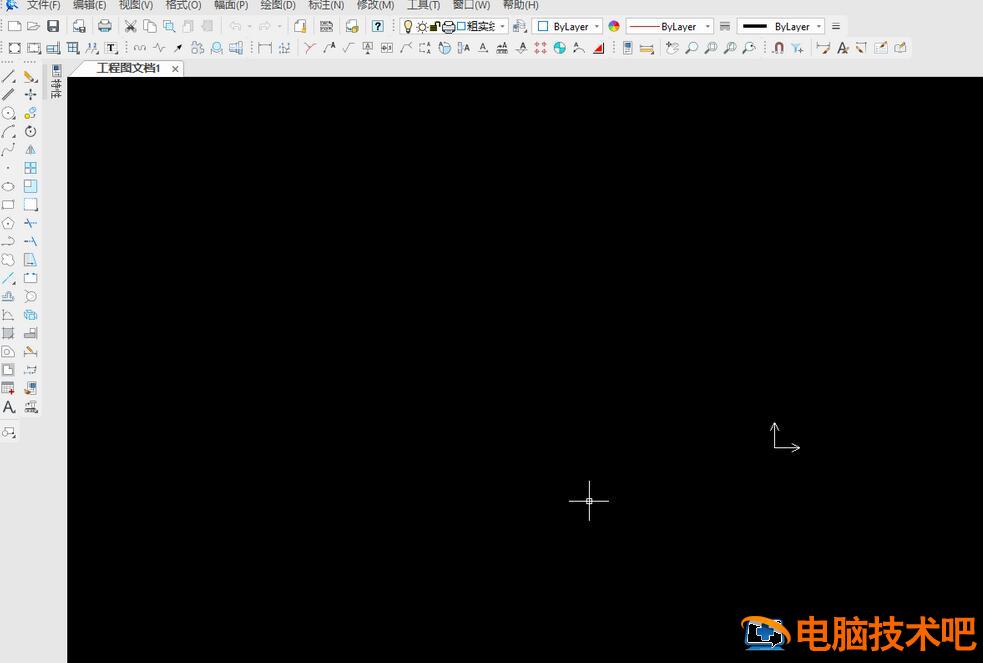The height and width of the screenshot is (663, 983).
Task: Select the Rectangle drawing tool
Action: point(8,204)
